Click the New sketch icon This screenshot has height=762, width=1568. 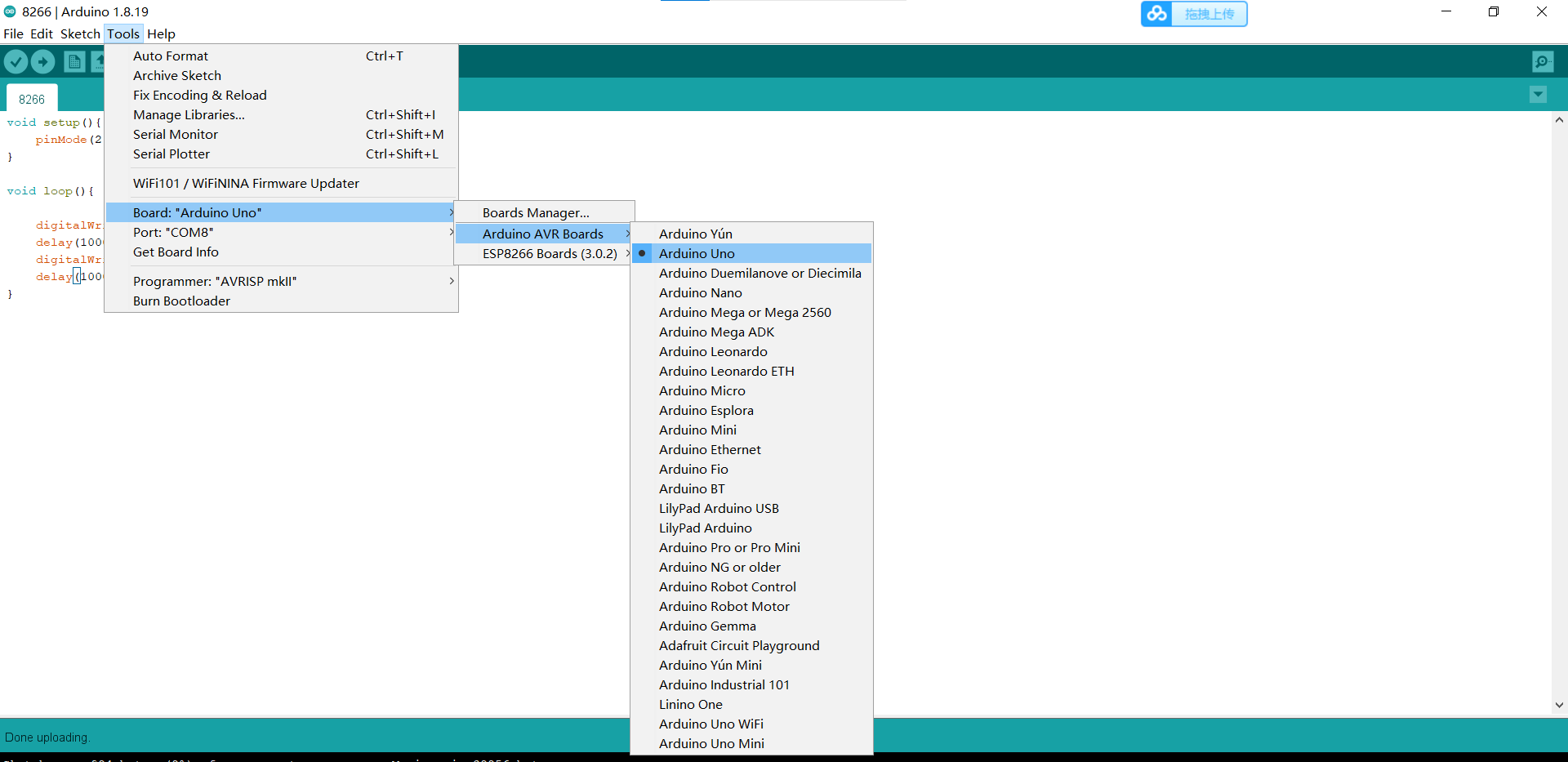click(74, 61)
